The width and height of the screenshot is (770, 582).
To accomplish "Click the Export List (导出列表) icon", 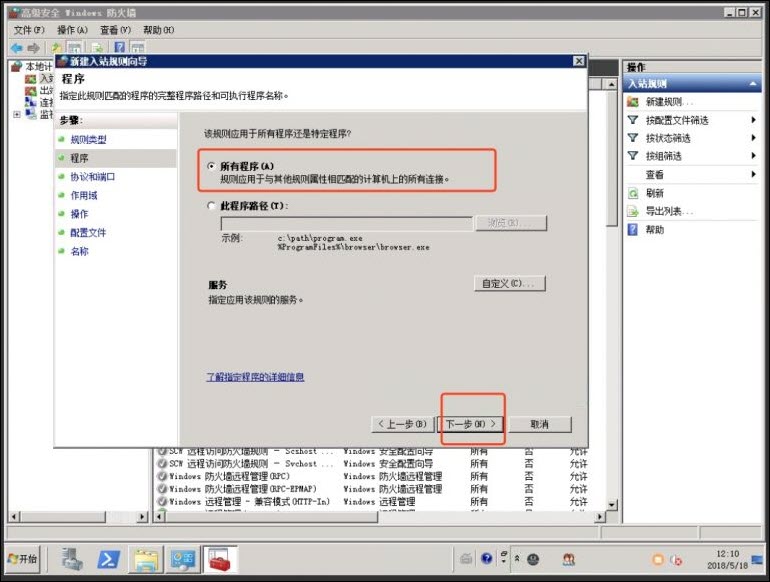I will tap(633, 211).
